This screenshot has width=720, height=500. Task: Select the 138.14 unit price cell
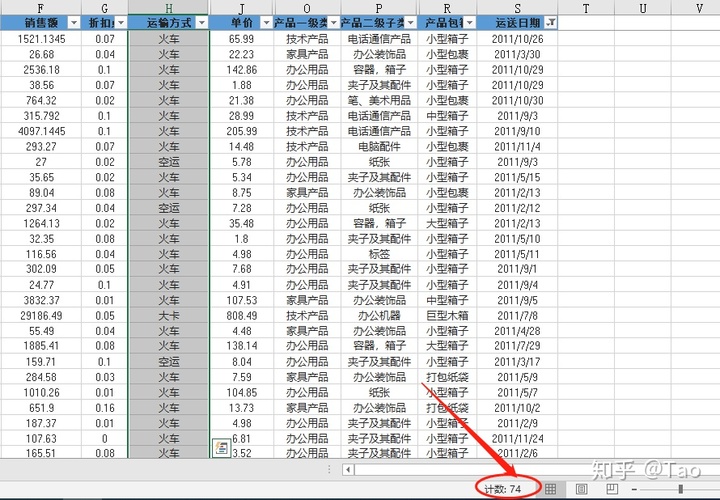click(x=242, y=346)
